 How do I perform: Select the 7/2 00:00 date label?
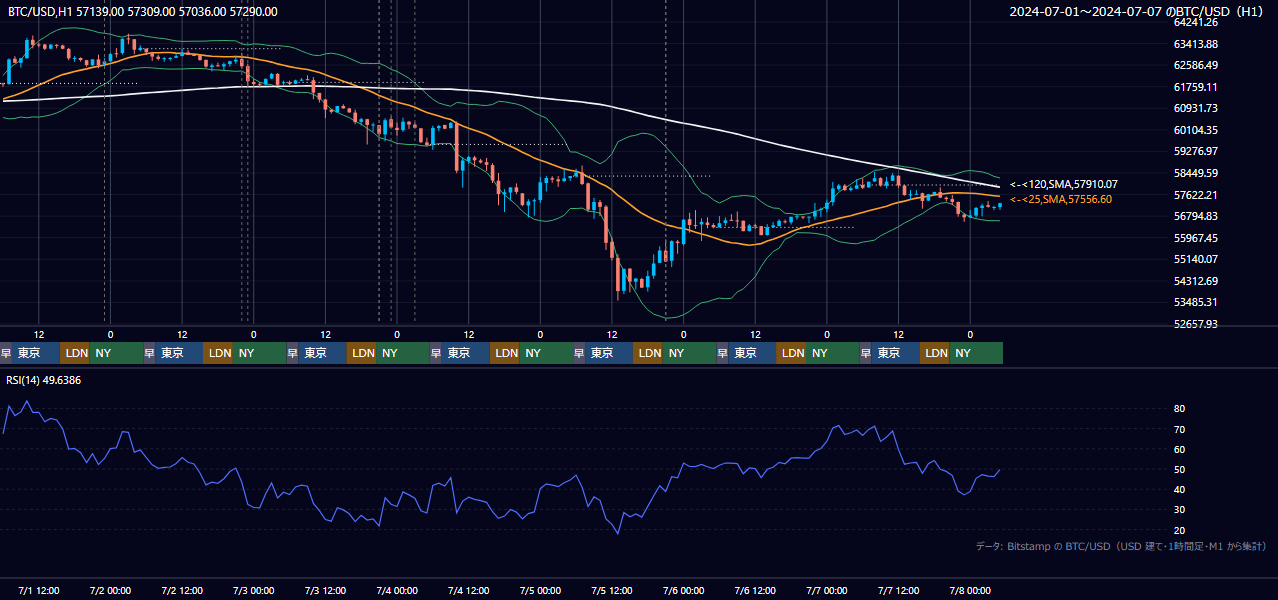(x=111, y=590)
